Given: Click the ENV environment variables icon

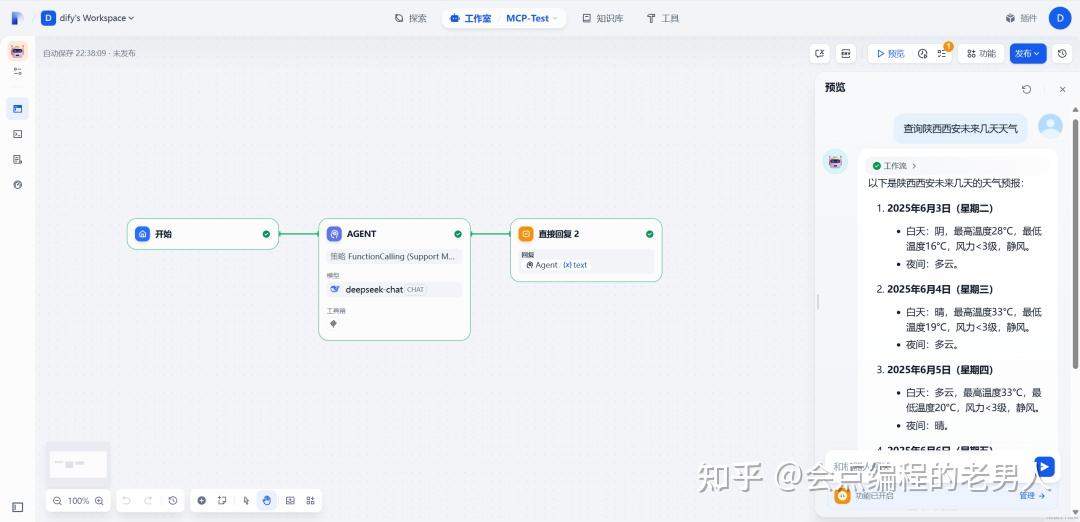Looking at the screenshot, I should 846,54.
